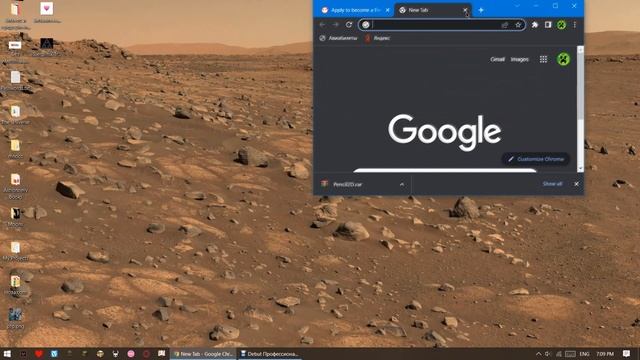Open the Chrome extensions puzzle icon
This screenshot has height=360, width=640.
[535, 25]
